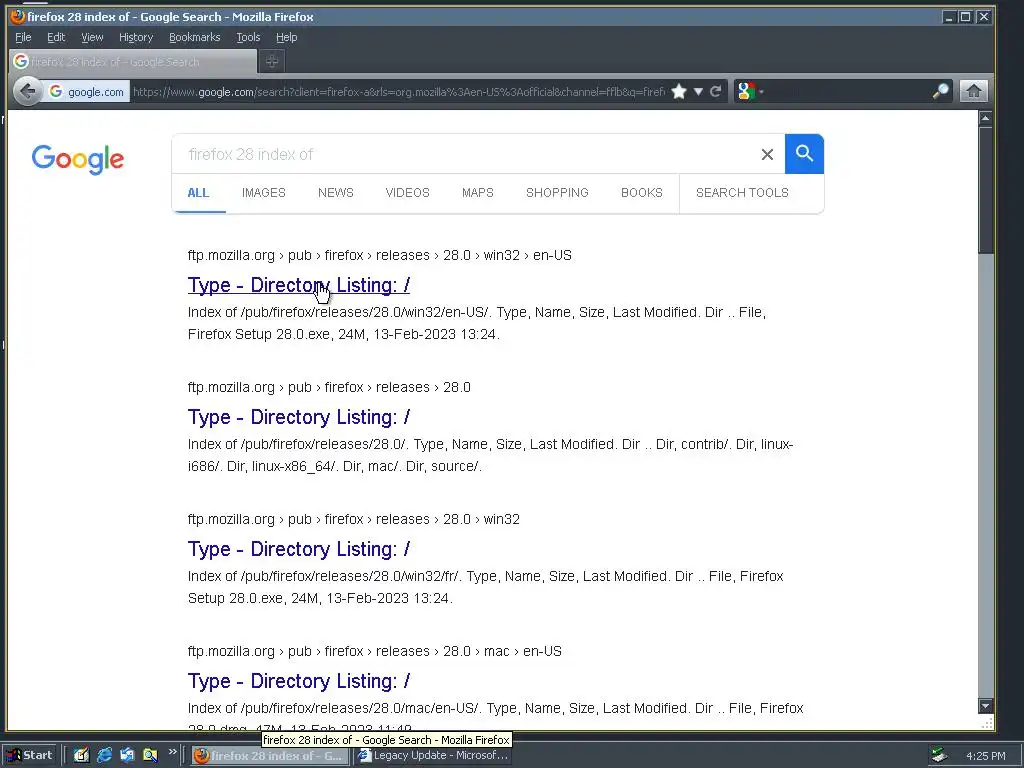Open the 28.0 win32 Directory Listing result
Screen dimensions: 1024x768
pos(298,549)
